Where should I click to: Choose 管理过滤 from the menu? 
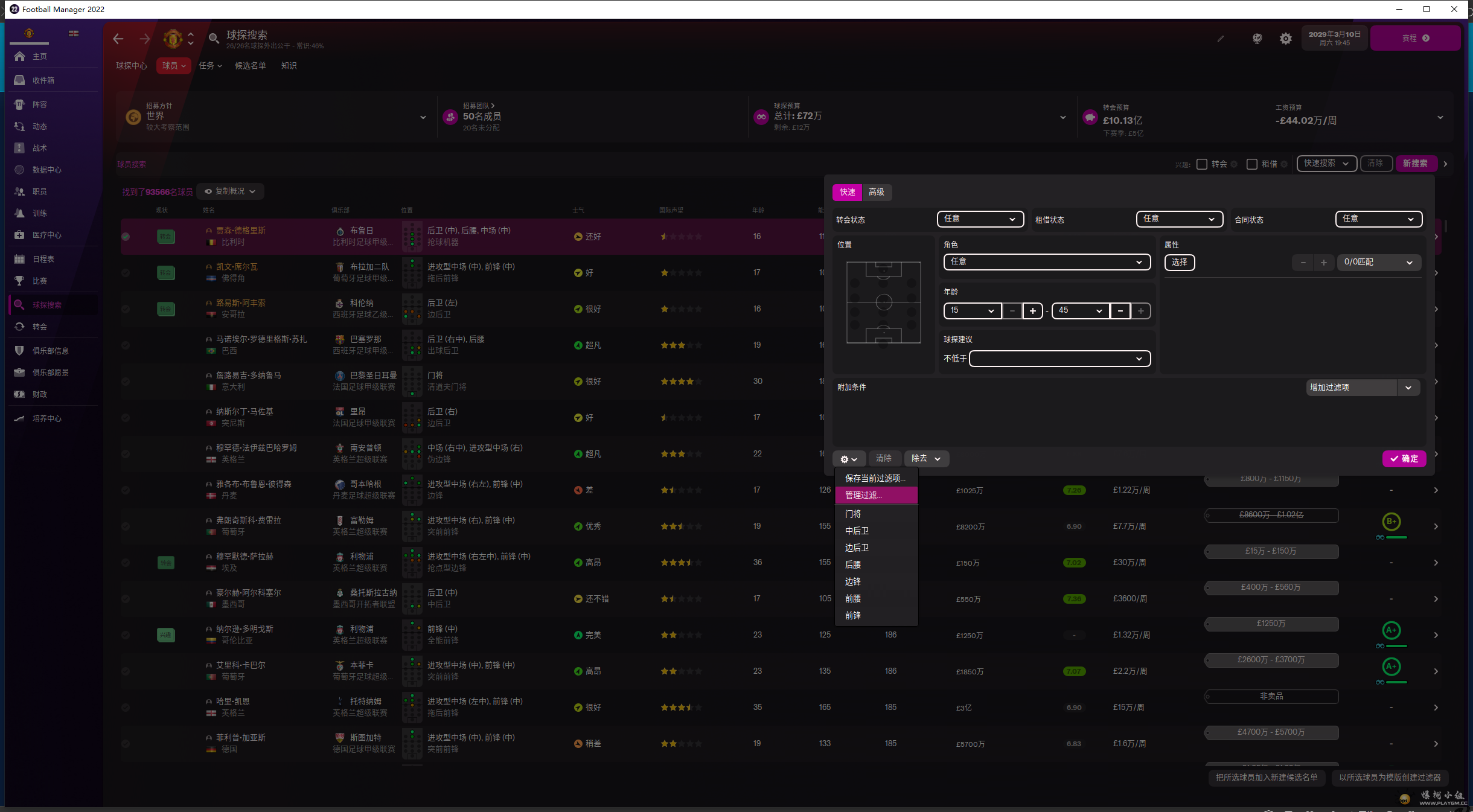[876, 495]
